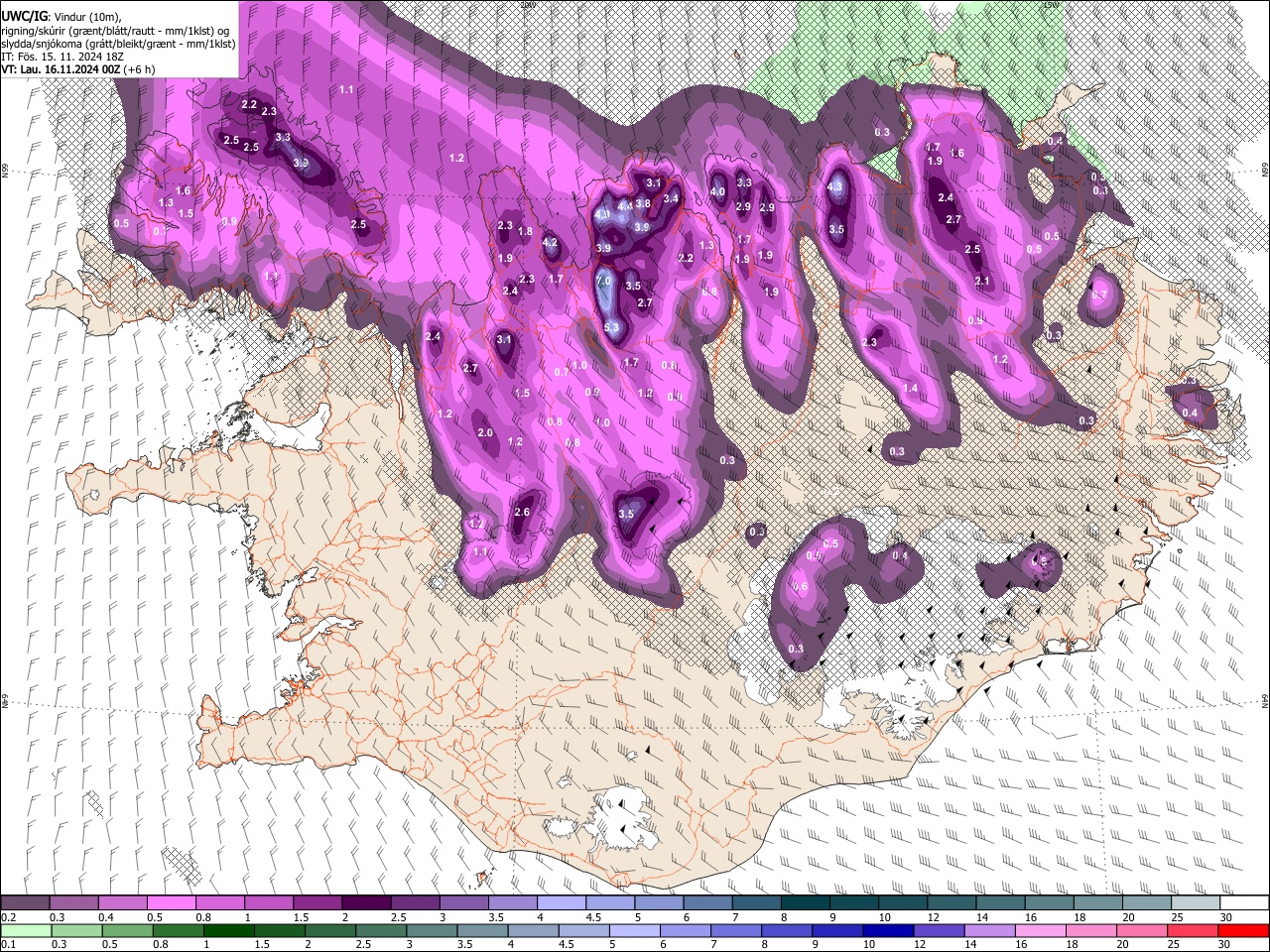Click the 'rigning/skúrir' legend description line
The image size is (1270, 952).
[x=116, y=31]
